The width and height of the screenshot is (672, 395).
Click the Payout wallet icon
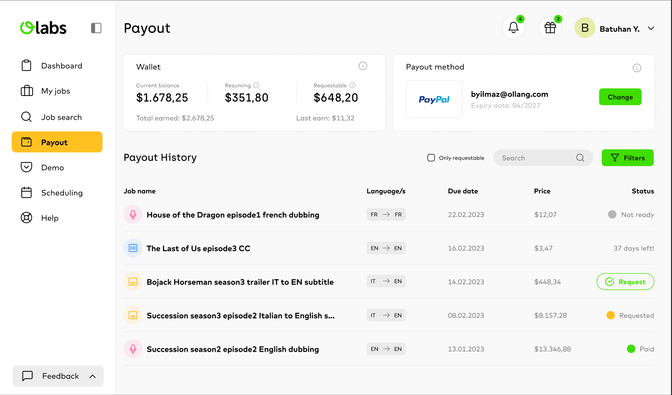tap(27, 142)
